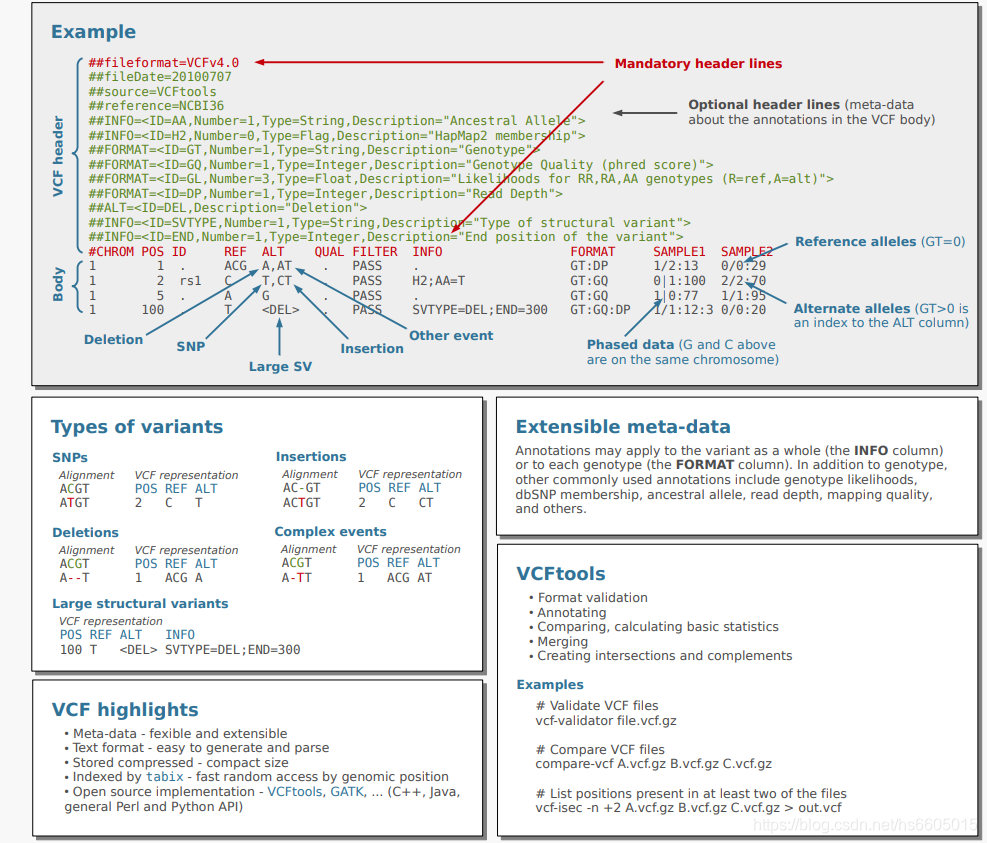The height and width of the screenshot is (843, 987).
Task: Select the "Examples" subheading
Action: point(550,685)
